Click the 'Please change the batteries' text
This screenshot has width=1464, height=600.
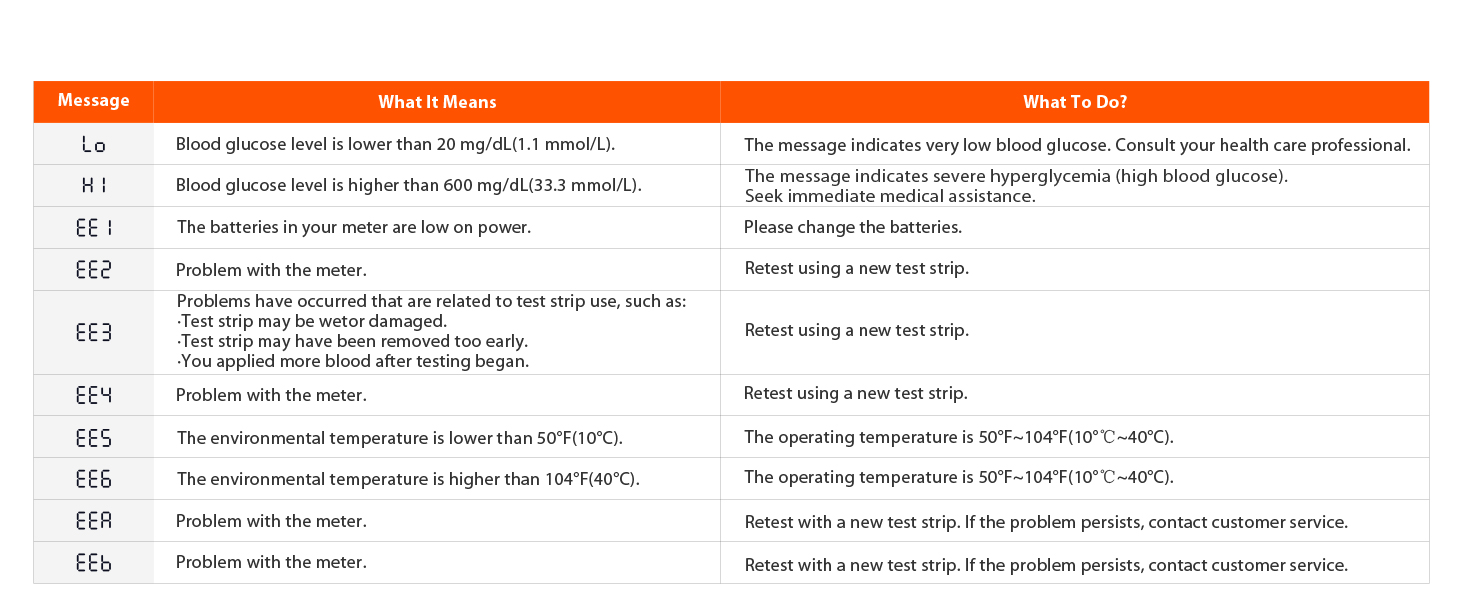click(x=852, y=228)
